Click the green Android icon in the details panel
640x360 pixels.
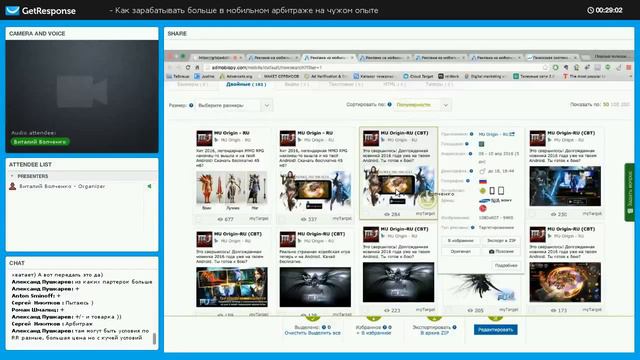tap(482, 191)
